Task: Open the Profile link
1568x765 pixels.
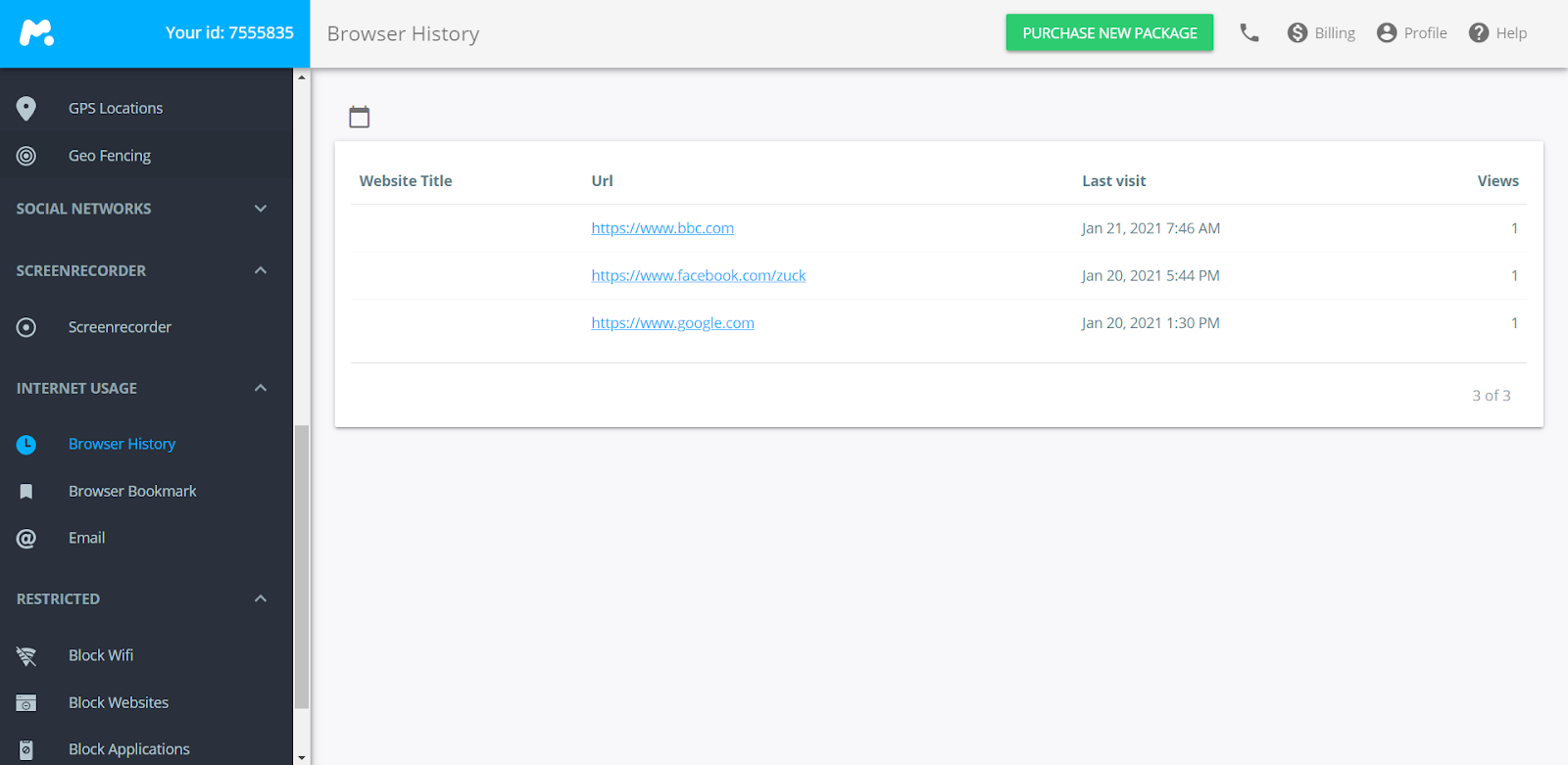Action: [1425, 33]
